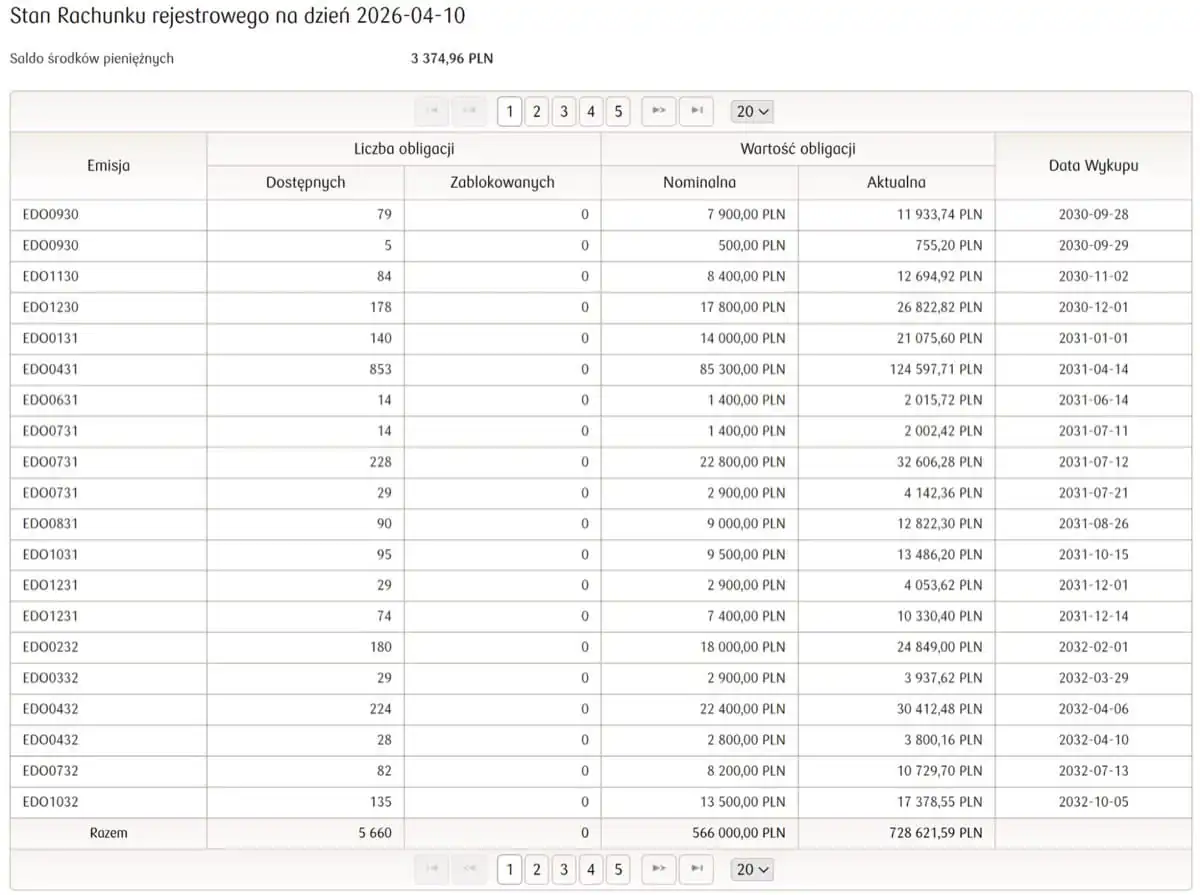Open page 5 from top paginator
Viewport: 1200px width, 895px height.
click(x=618, y=111)
